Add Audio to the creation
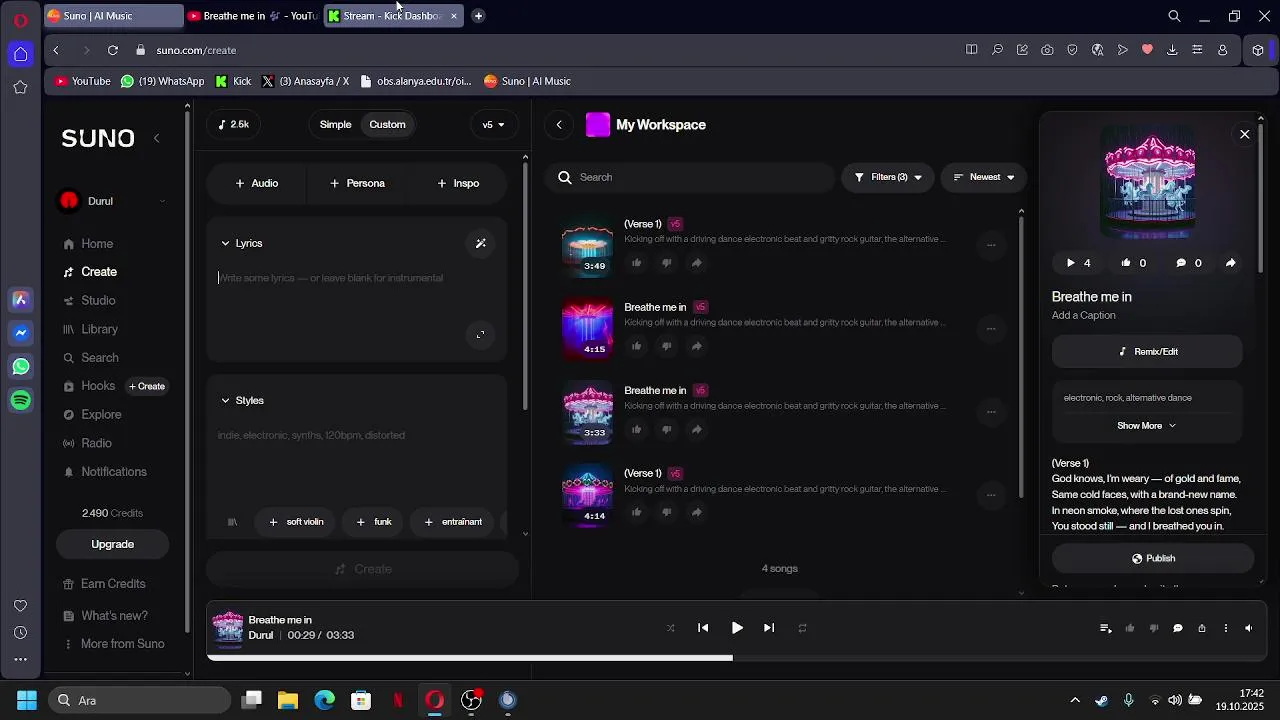The width and height of the screenshot is (1280, 720). [257, 183]
